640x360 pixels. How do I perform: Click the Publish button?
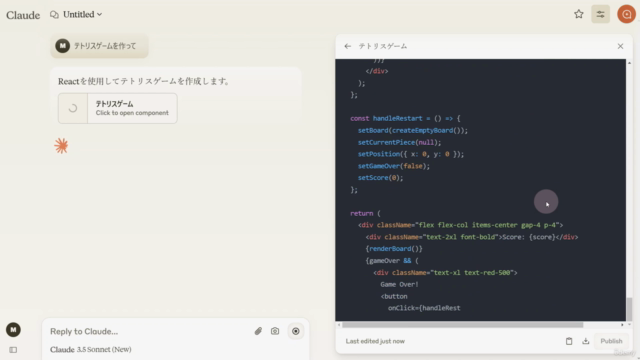pyautogui.click(x=611, y=341)
